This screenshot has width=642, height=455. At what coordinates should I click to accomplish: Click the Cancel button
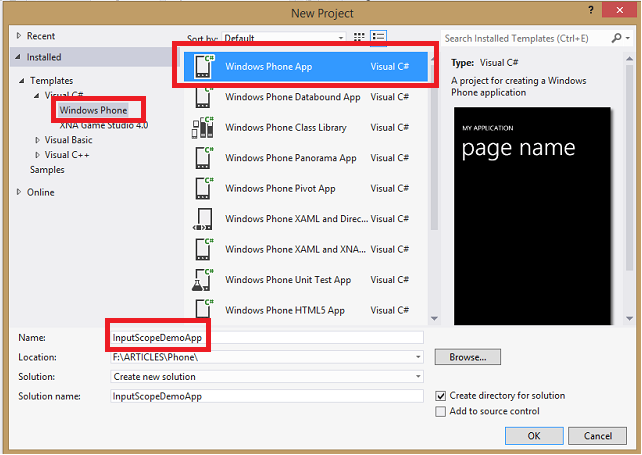tap(597, 436)
